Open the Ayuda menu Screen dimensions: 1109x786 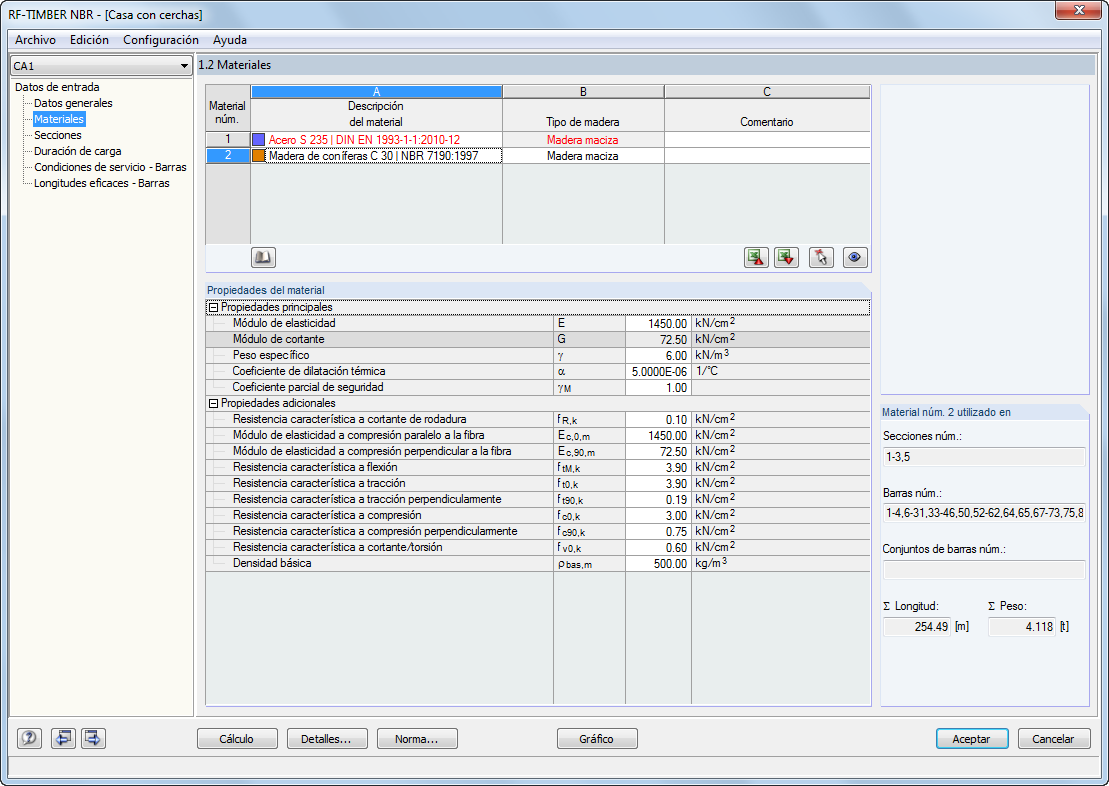pos(230,40)
